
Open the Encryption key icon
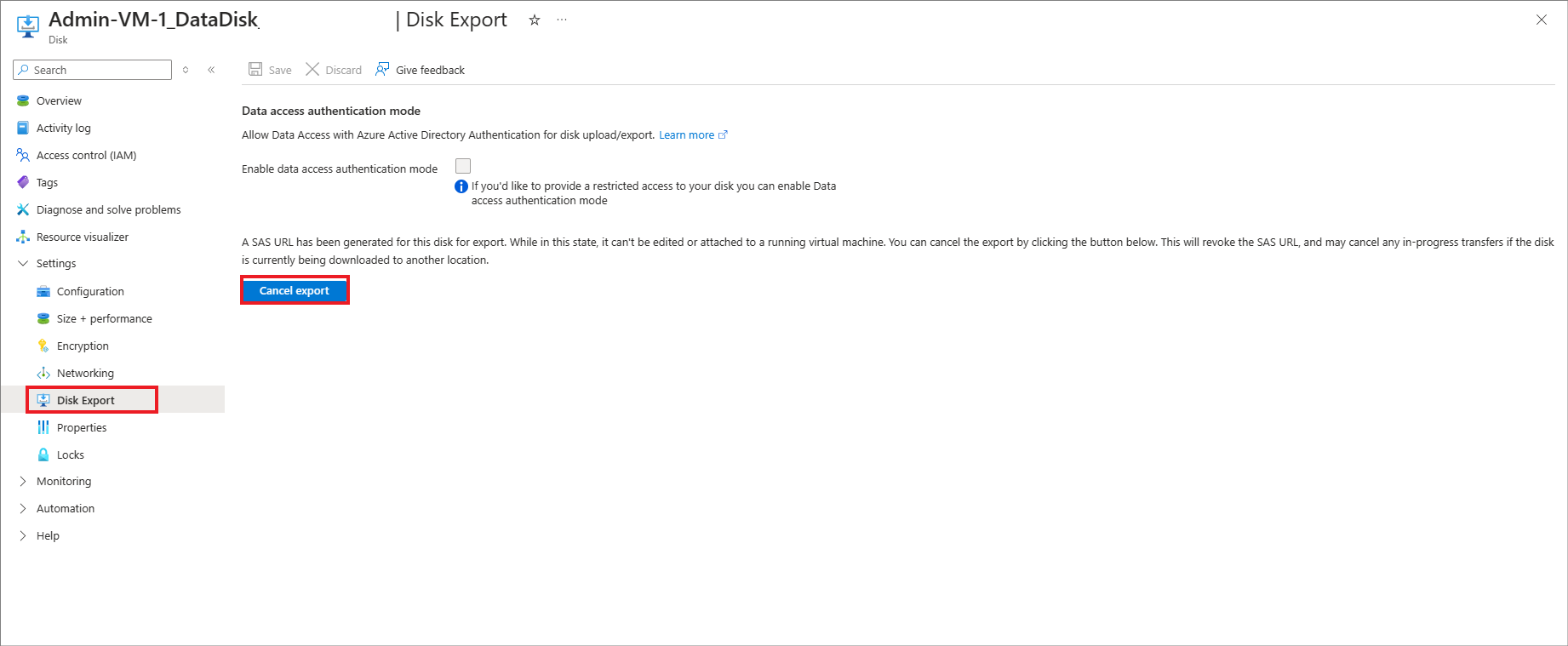(43, 346)
